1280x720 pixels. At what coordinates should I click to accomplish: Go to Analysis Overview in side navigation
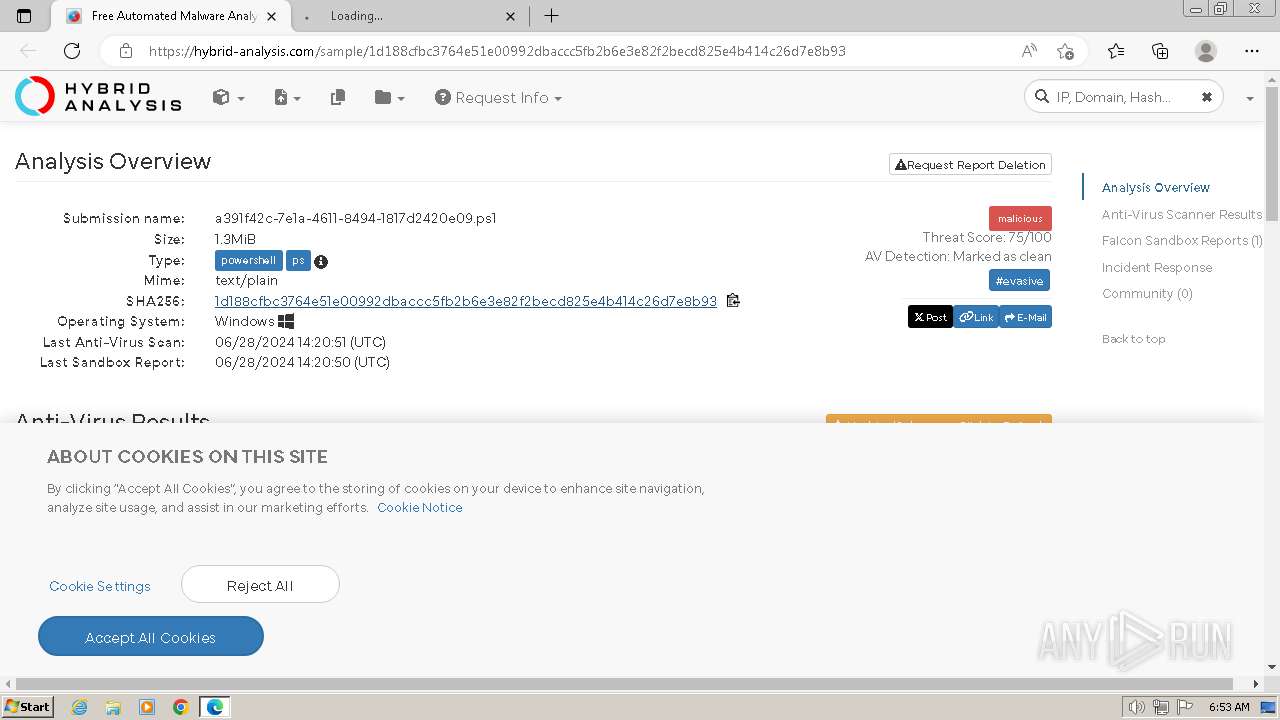pyautogui.click(x=1155, y=187)
